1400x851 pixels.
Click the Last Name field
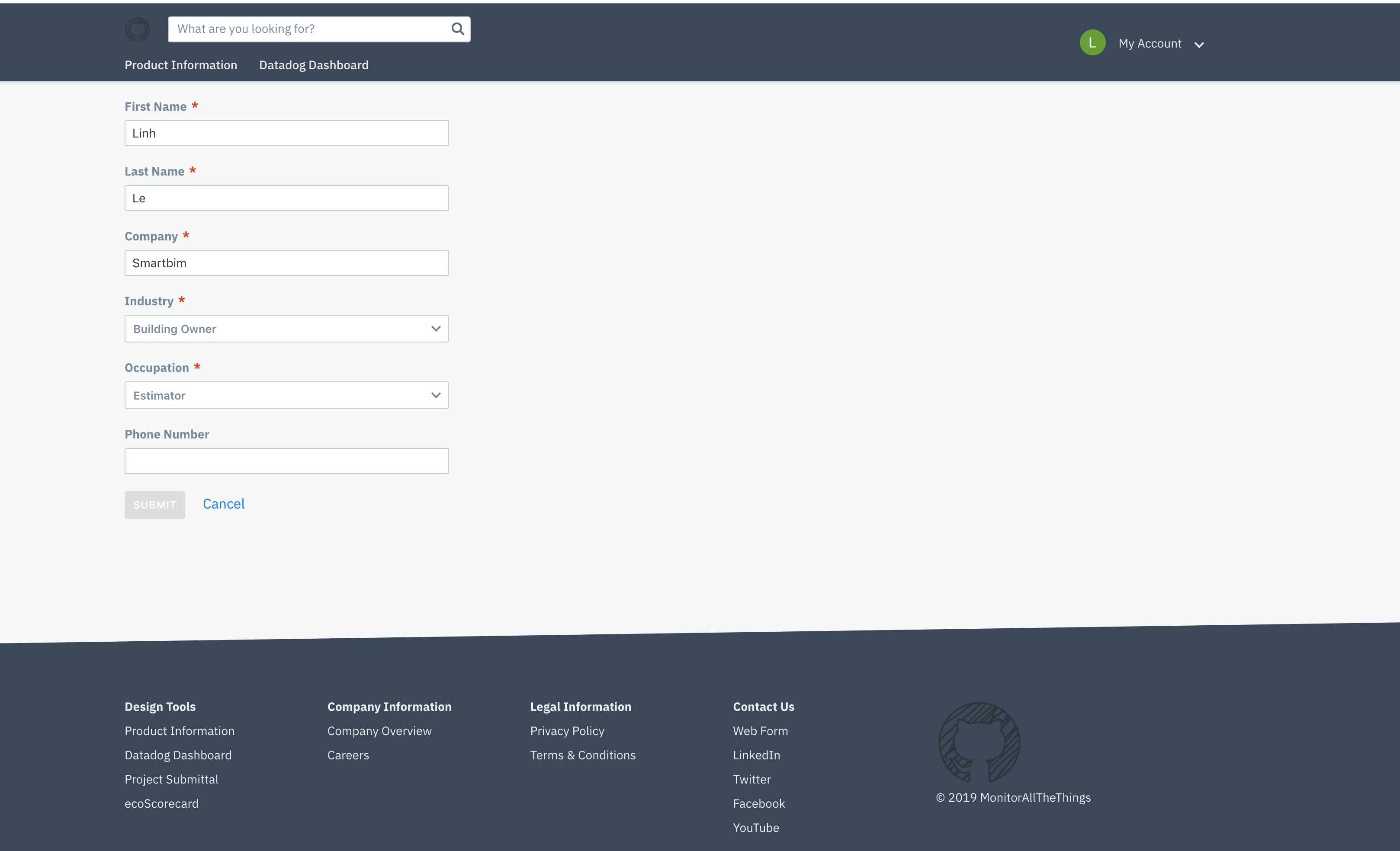(x=286, y=198)
